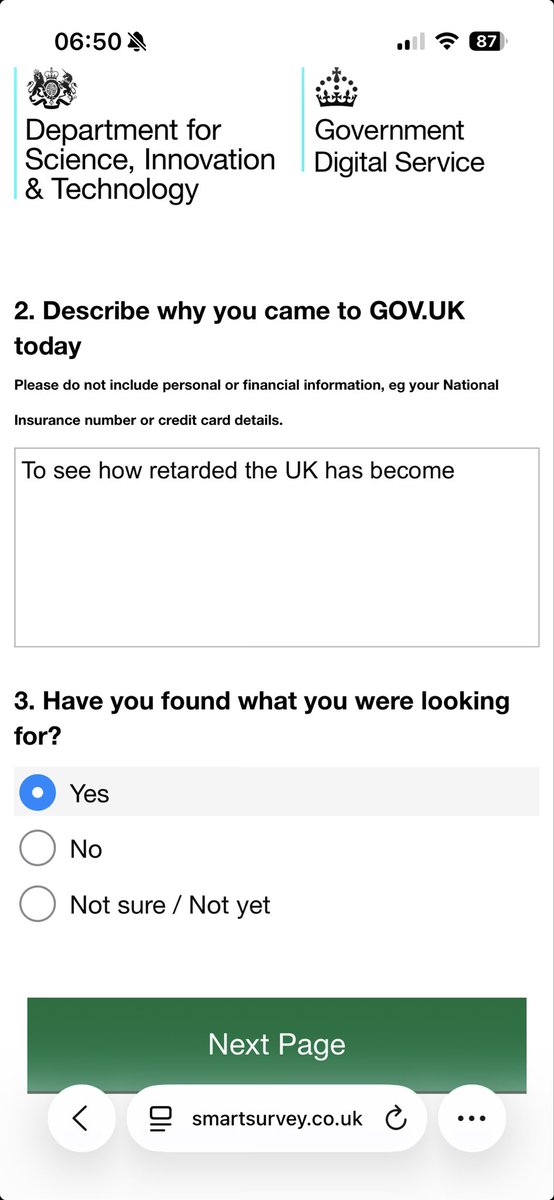Tap the browser back arrow button
The image size is (554, 1200).
coord(81,1119)
